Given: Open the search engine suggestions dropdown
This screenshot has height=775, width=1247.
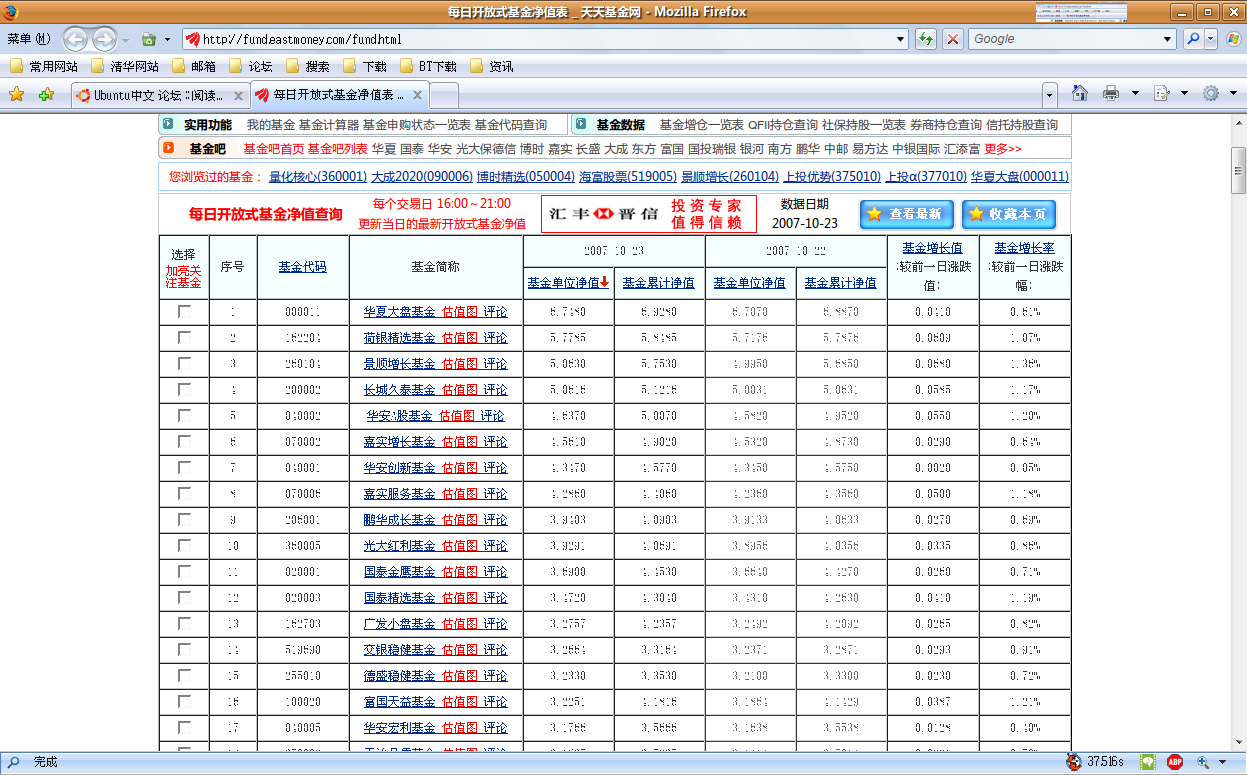Looking at the screenshot, I should (1169, 39).
